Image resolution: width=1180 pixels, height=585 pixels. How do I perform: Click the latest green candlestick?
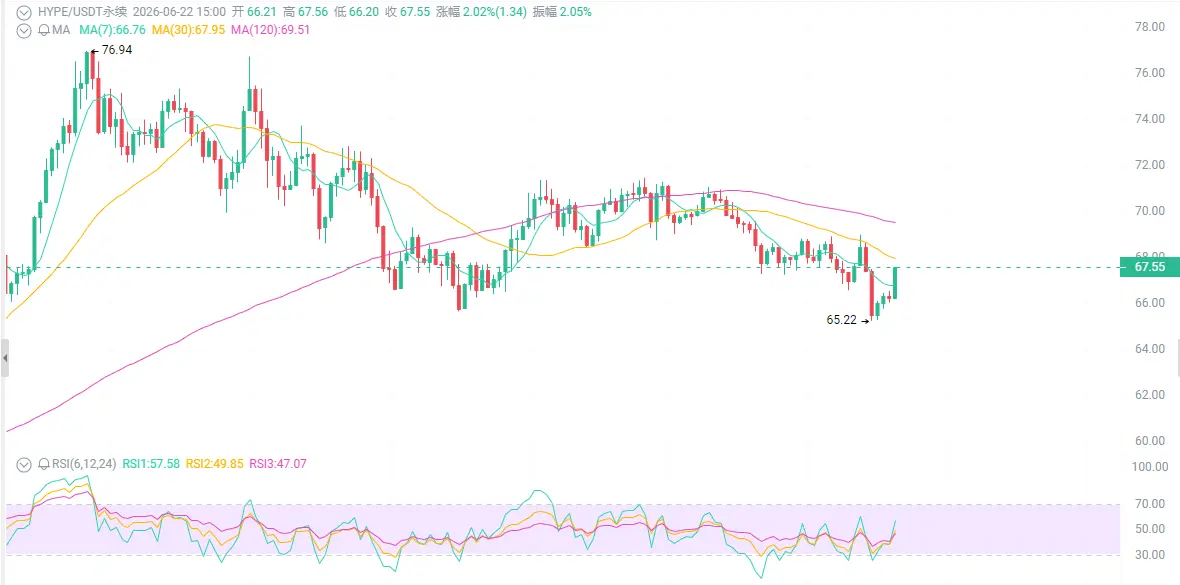click(x=896, y=283)
